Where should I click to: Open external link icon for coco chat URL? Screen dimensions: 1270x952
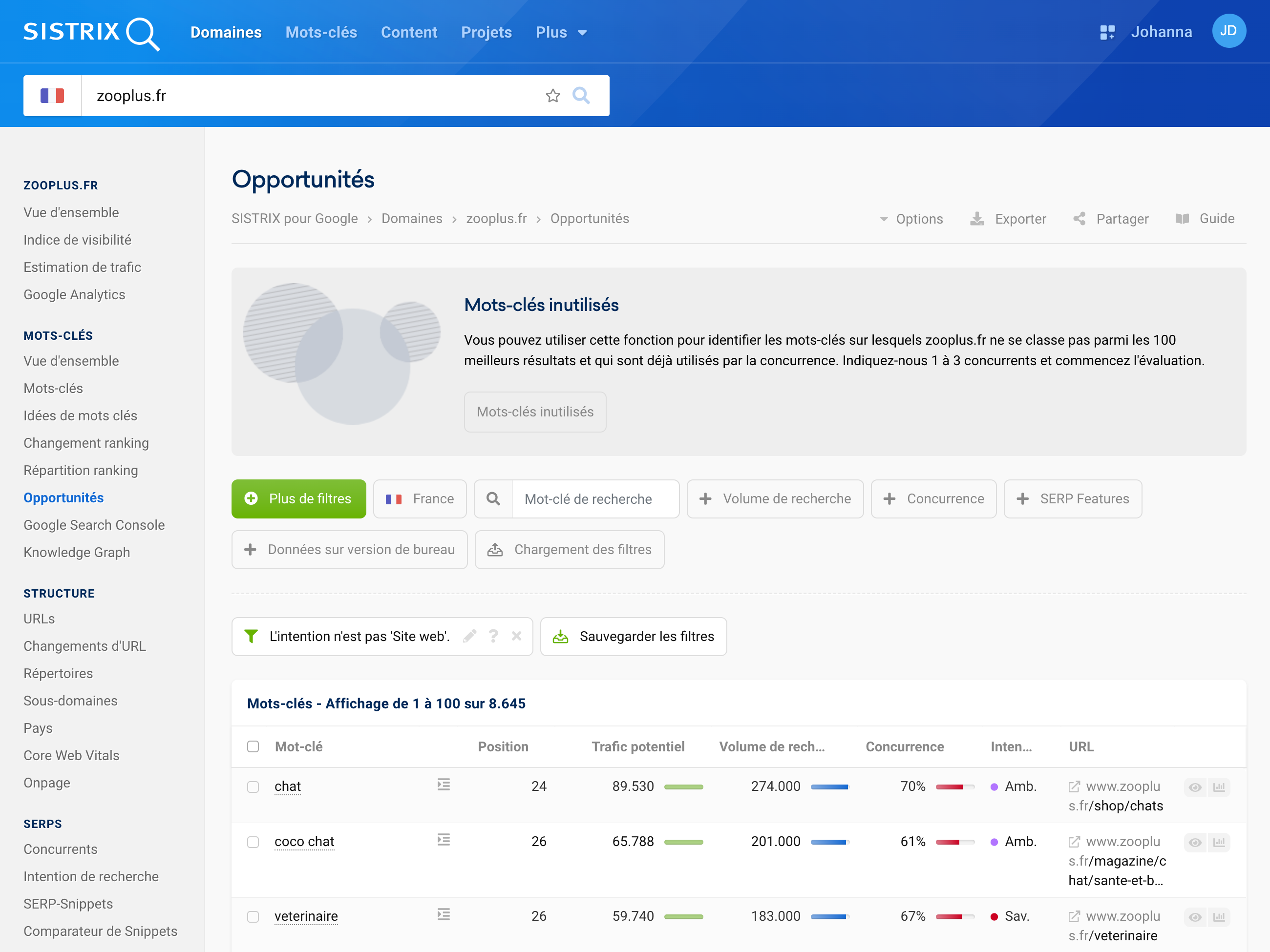coord(1074,842)
